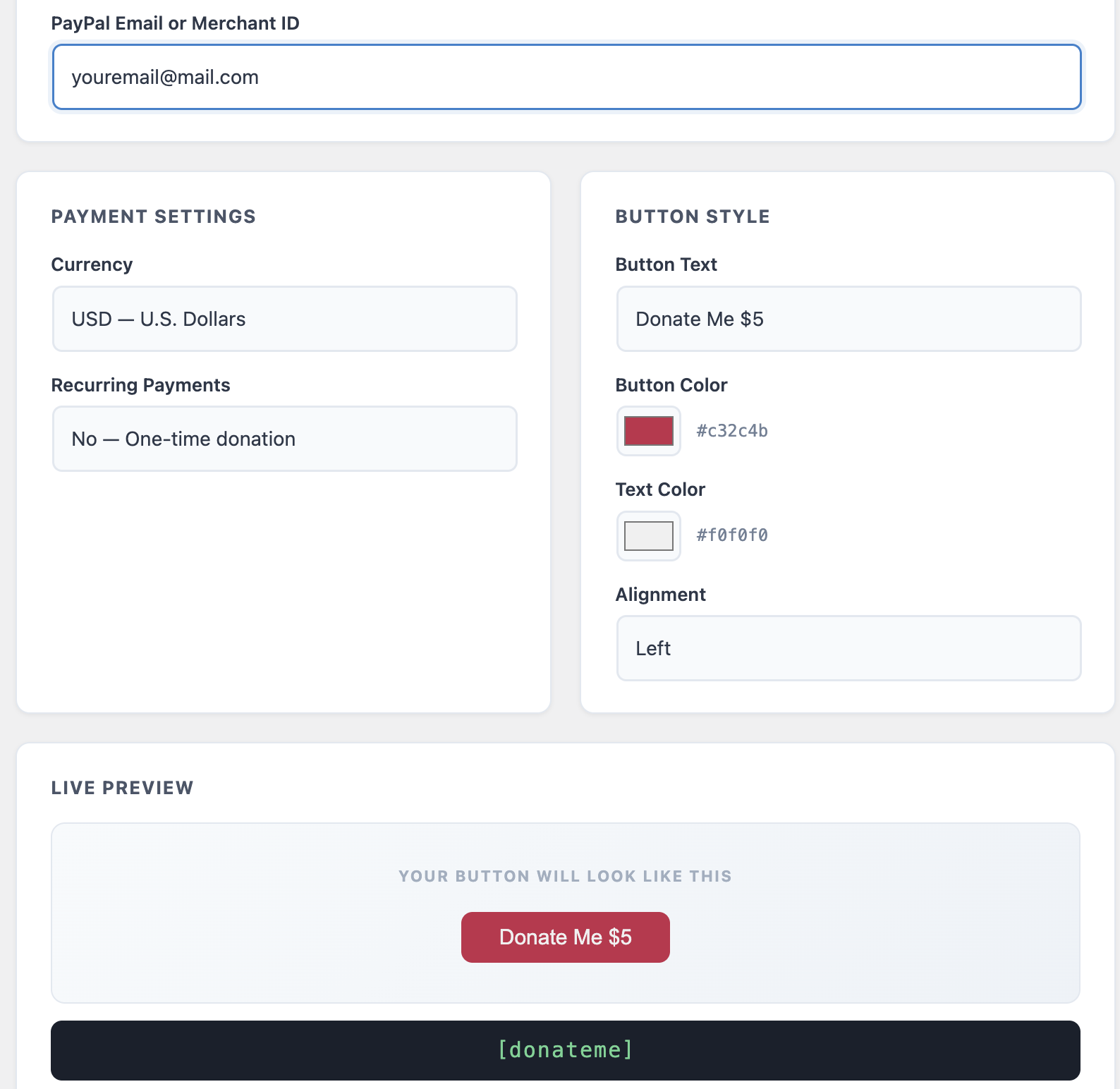Click the PayPal Email or Merchant ID label

click(176, 23)
